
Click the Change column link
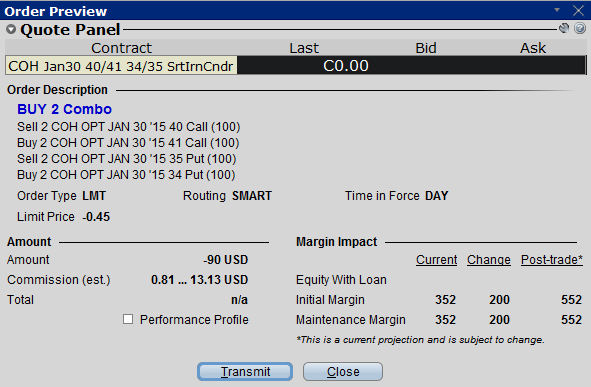(x=489, y=260)
